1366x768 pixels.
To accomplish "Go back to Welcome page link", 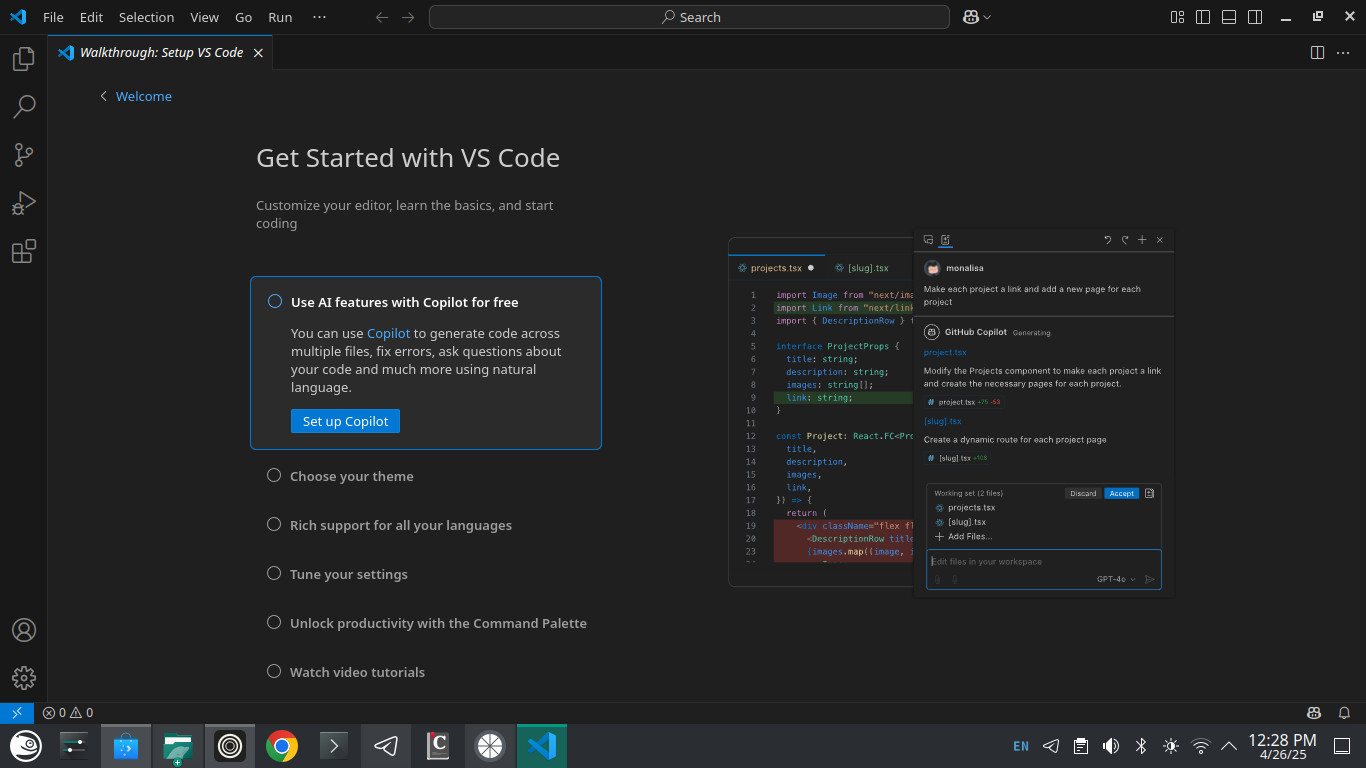I will (135, 96).
